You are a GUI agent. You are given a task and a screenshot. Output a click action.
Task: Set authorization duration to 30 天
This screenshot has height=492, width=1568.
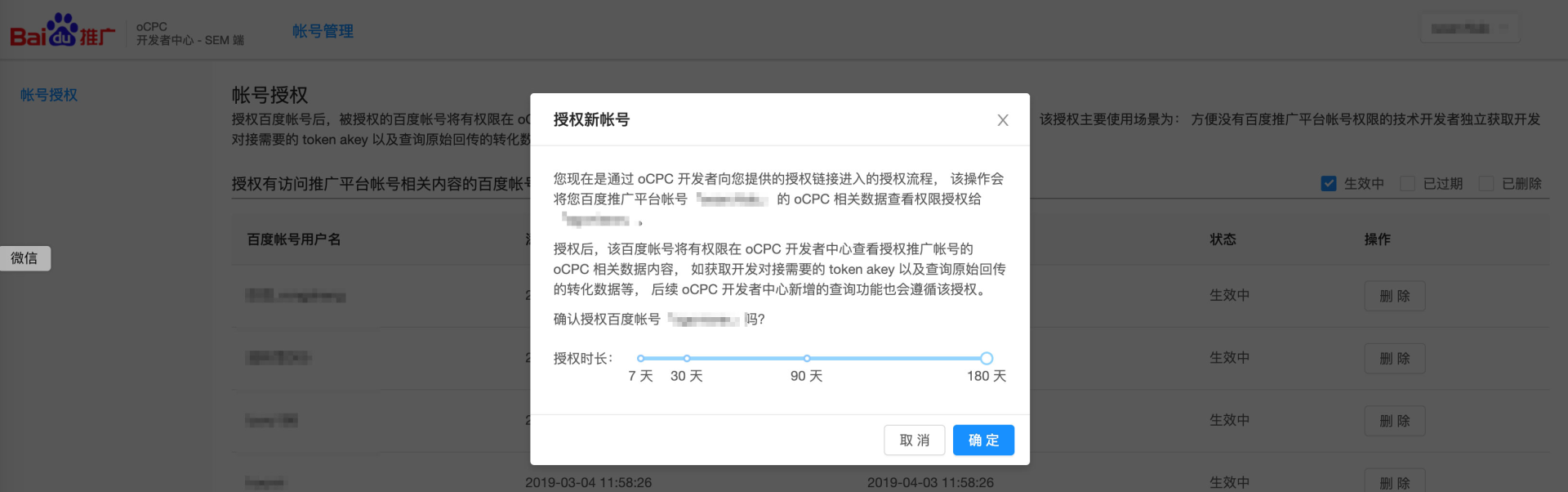[687, 358]
